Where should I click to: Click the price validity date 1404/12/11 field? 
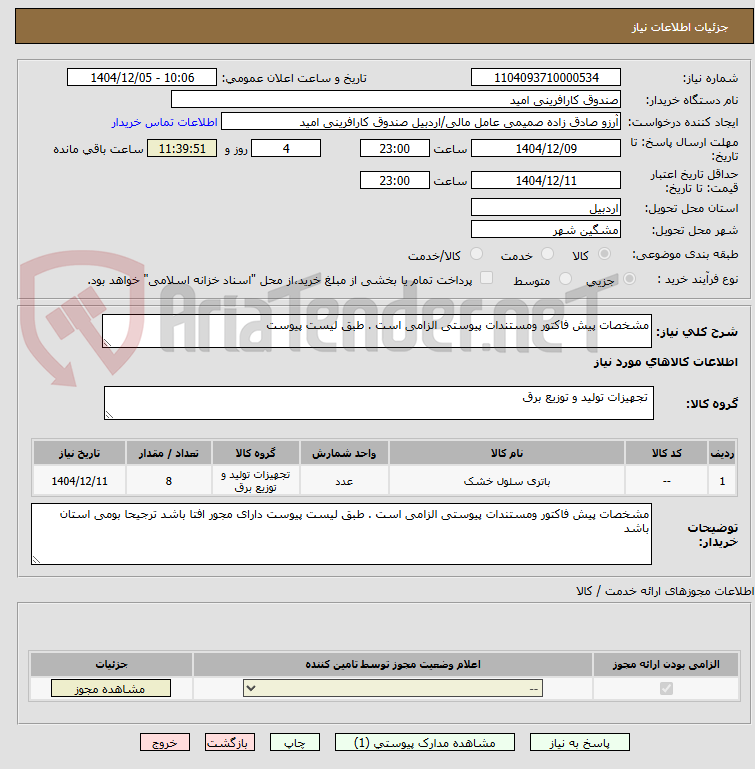[546, 180]
